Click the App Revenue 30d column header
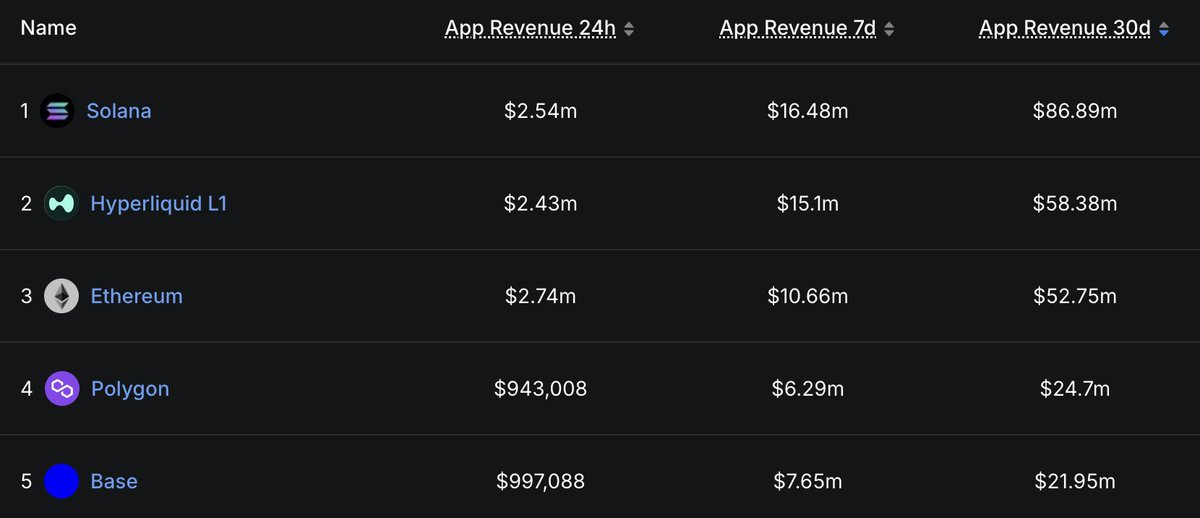Image resolution: width=1200 pixels, height=518 pixels. click(x=1065, y=29)
